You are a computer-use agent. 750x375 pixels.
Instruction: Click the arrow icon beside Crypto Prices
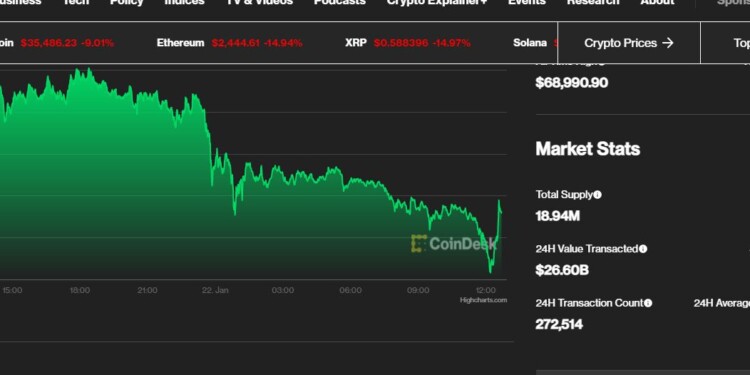point(668,43)
